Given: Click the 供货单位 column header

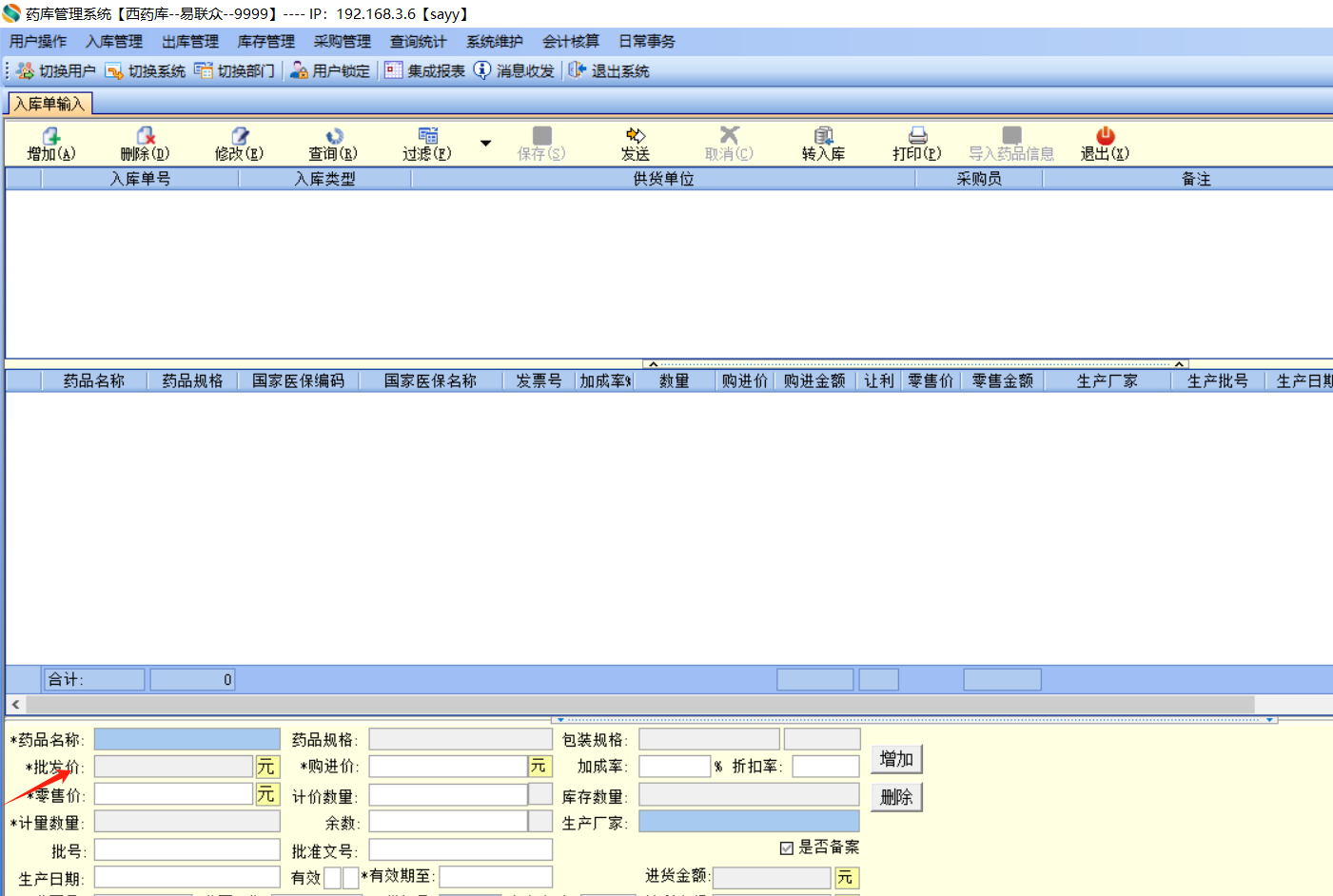Looking at the screenshot, I should tap(663, 179).
